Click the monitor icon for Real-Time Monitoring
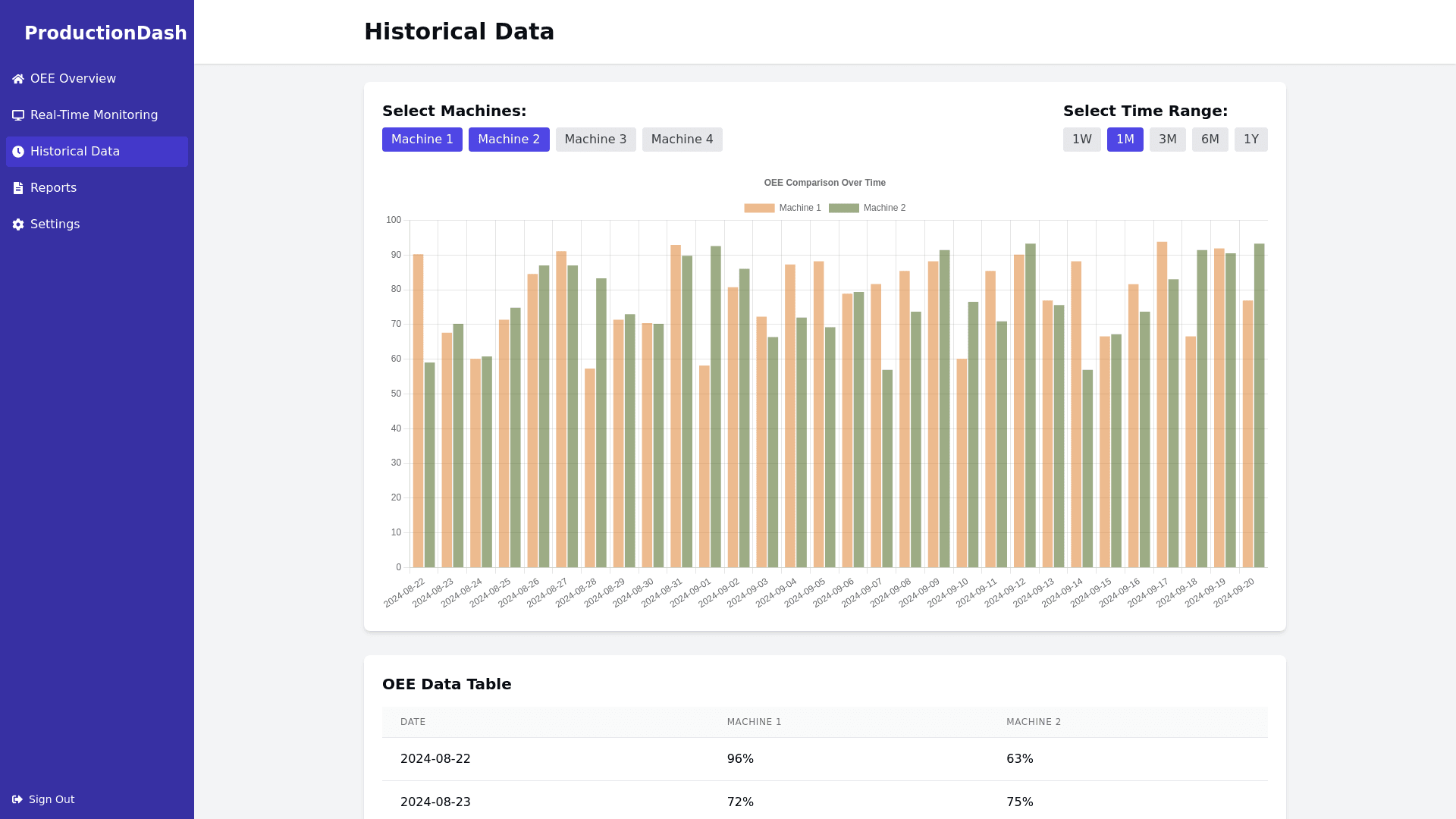 point(18,115)
